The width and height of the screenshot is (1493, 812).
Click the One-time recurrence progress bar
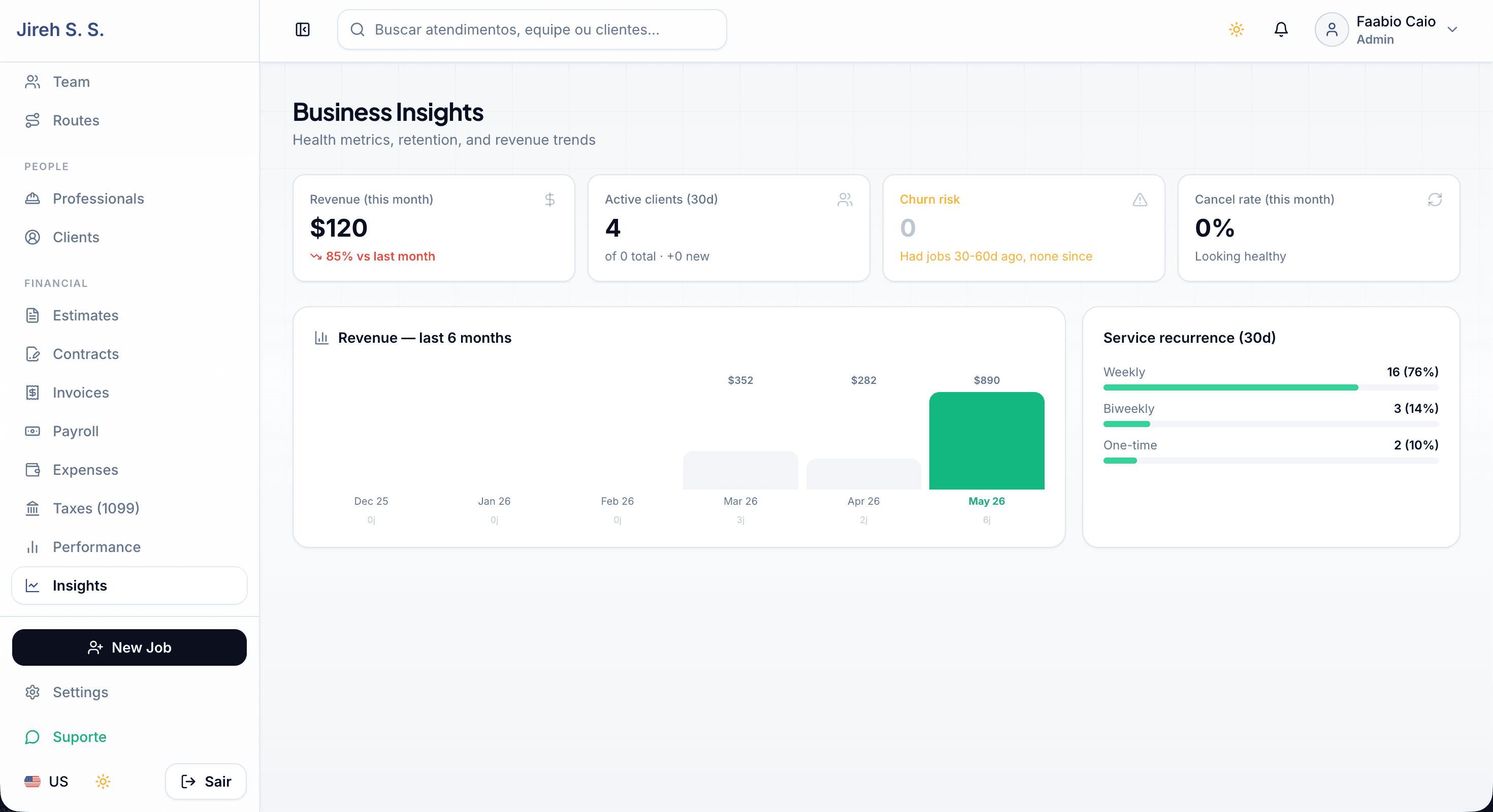[x=1271, y=460]
